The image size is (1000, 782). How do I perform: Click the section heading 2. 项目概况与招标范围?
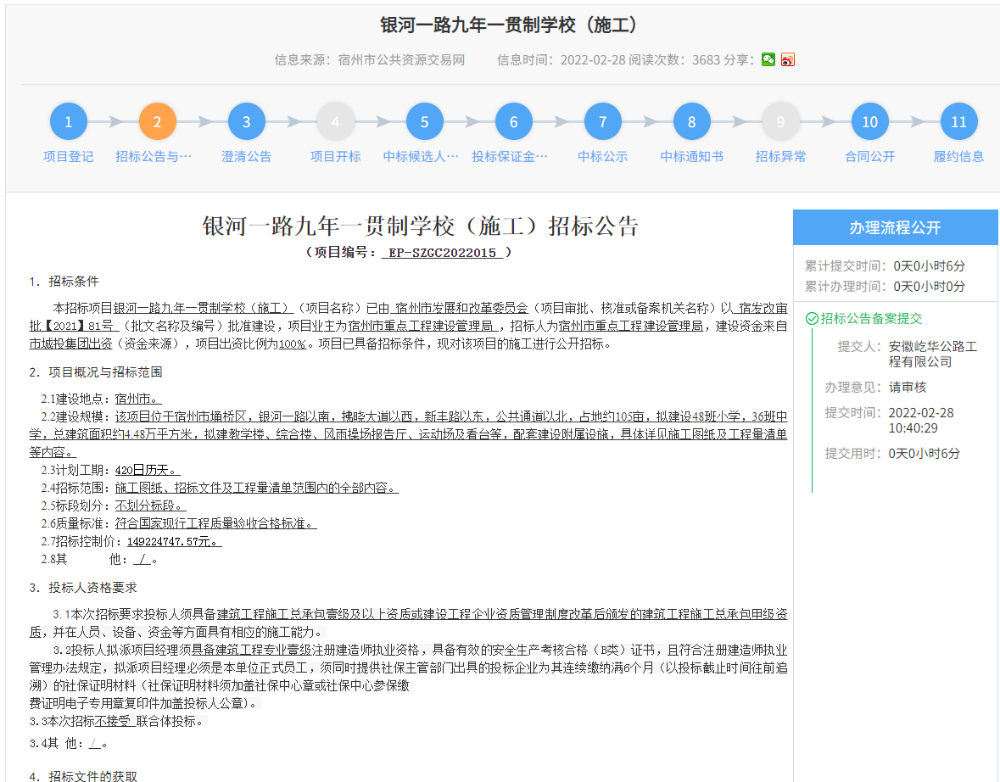click(96, 372)
